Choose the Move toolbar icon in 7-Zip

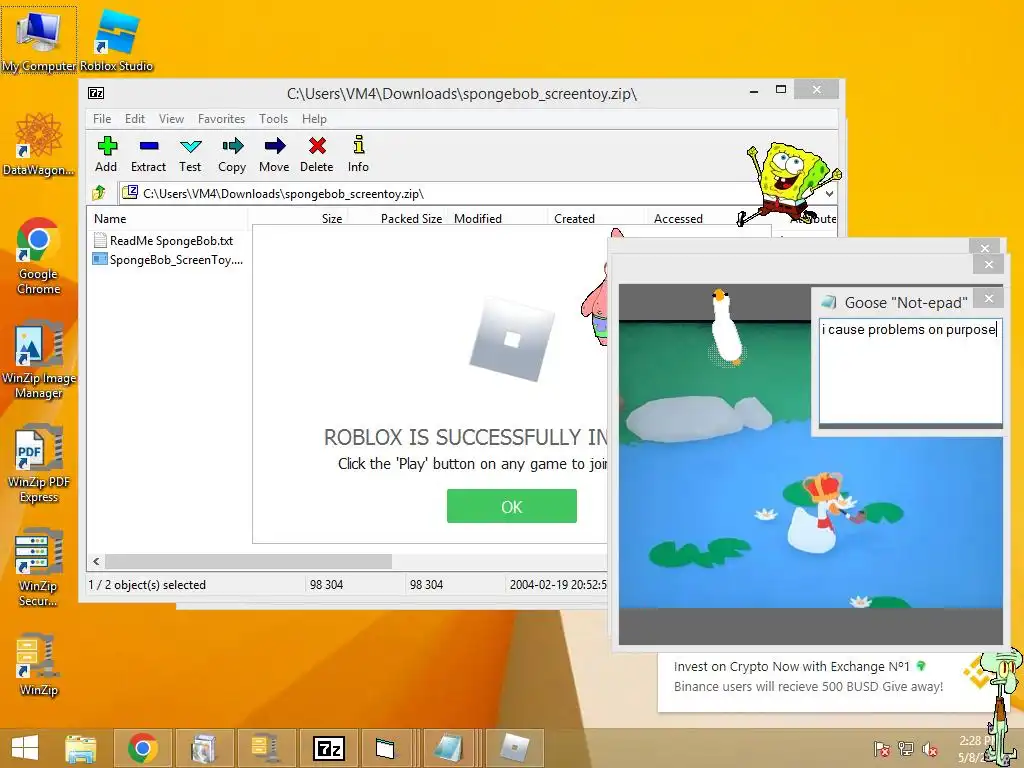274,155
